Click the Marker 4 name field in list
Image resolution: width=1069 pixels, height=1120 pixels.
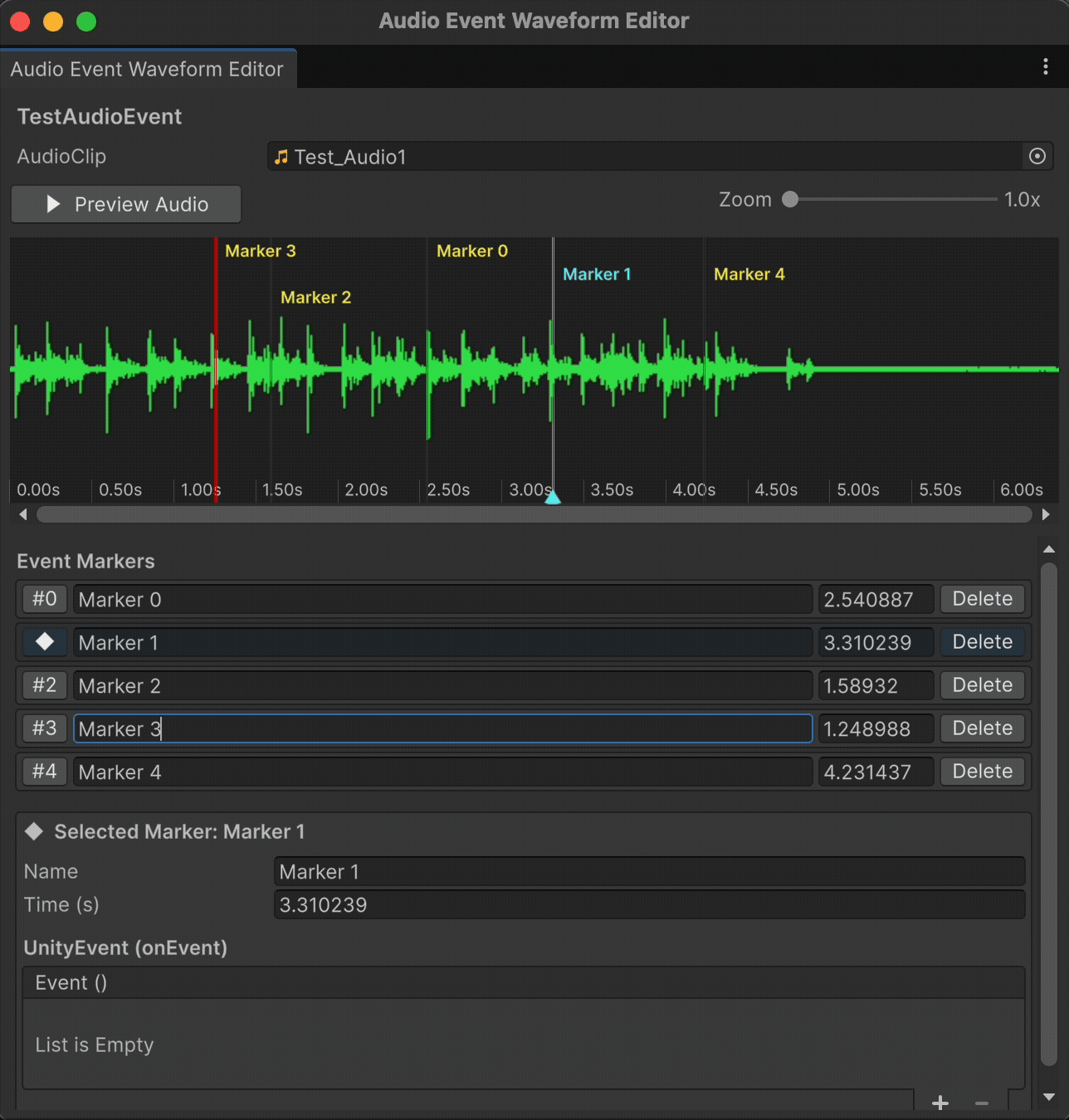click(442, 772)
